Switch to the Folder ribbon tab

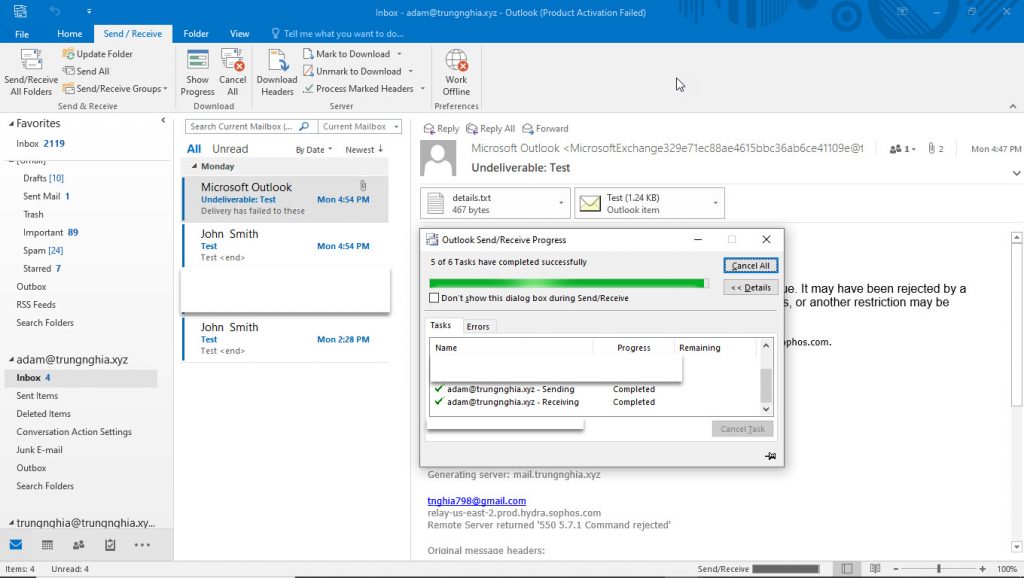(x=196, y=33)
